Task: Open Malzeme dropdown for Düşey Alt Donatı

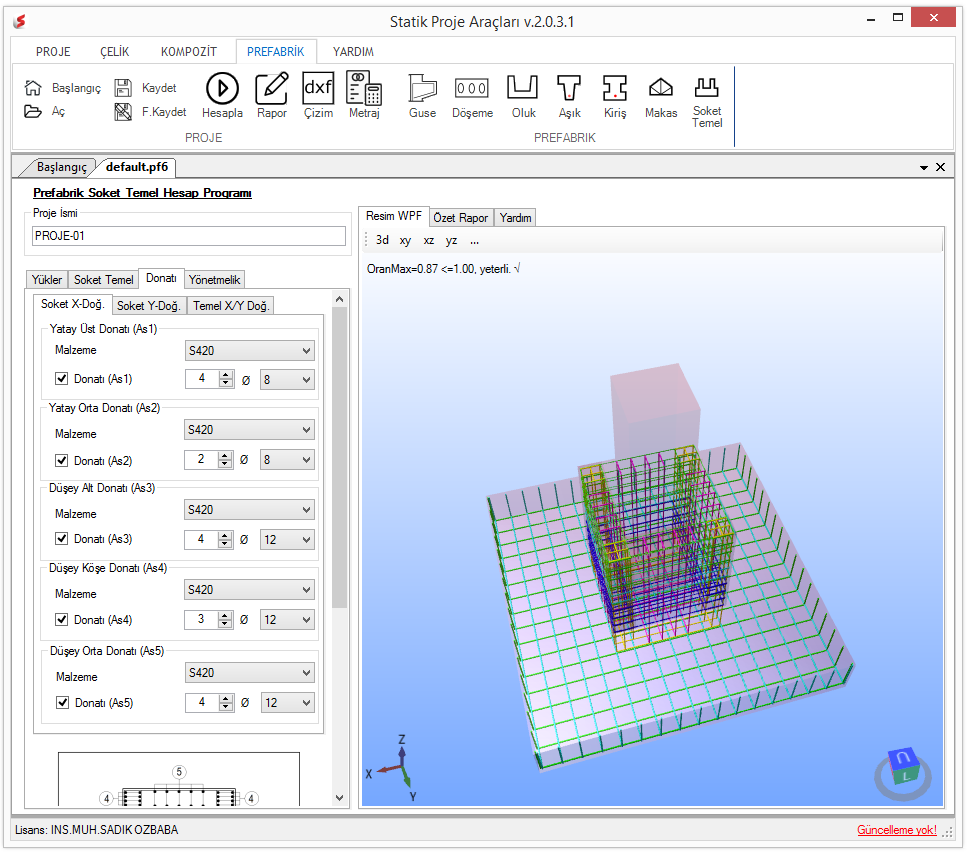Action: 249,510
